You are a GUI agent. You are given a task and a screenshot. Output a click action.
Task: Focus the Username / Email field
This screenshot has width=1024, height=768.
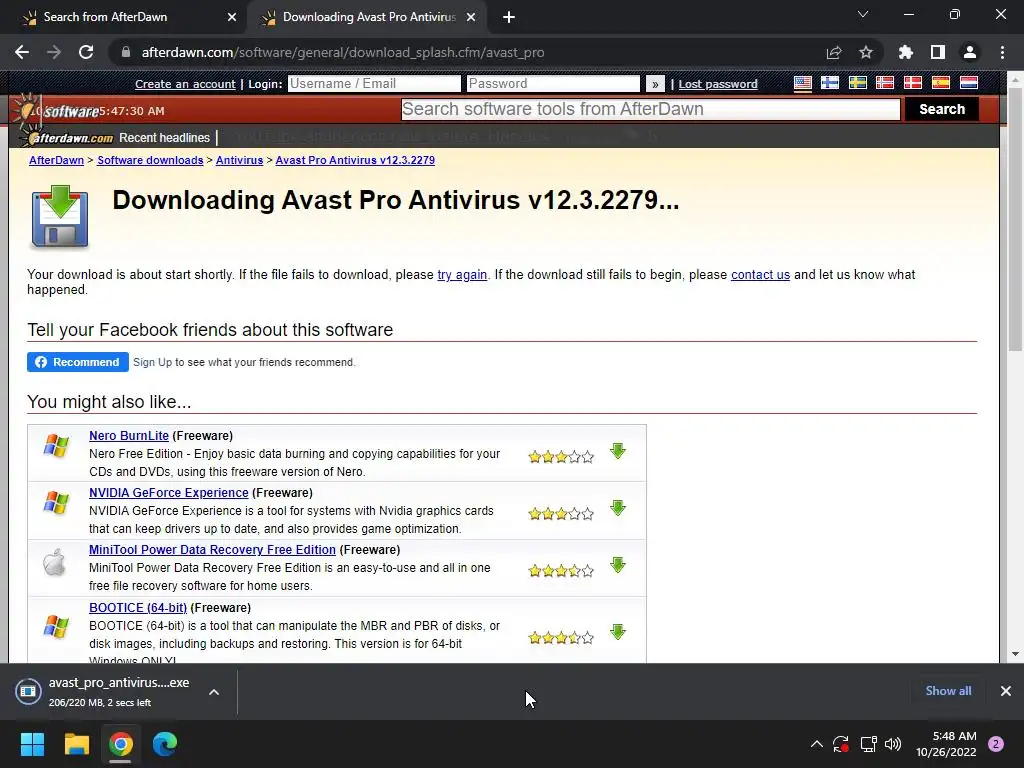click(374, 84)
